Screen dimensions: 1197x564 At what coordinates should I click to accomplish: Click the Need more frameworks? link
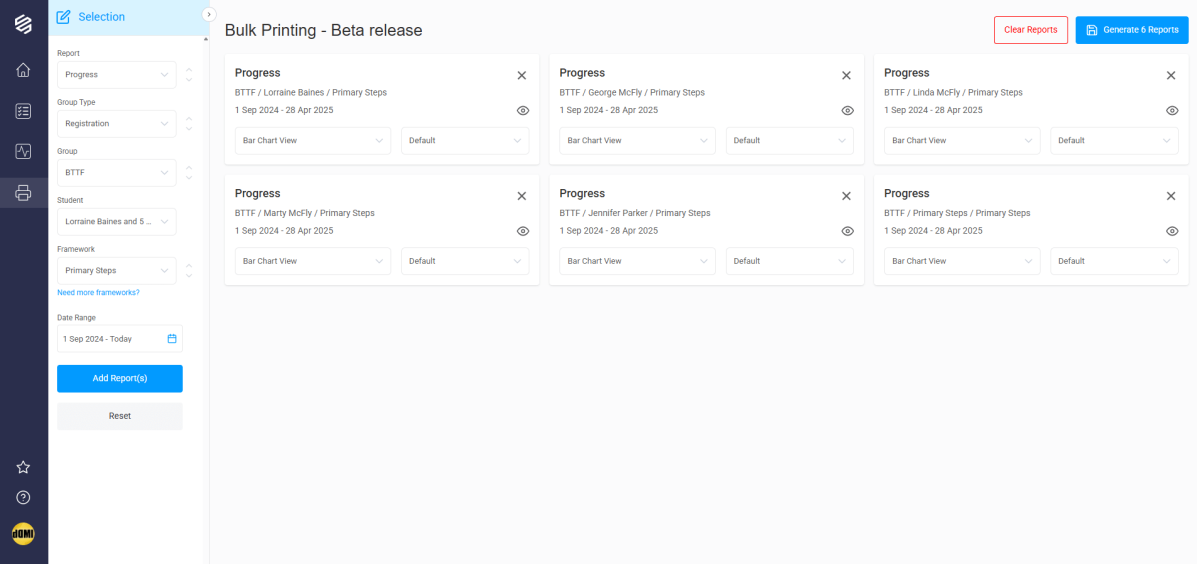click(98, 292)
